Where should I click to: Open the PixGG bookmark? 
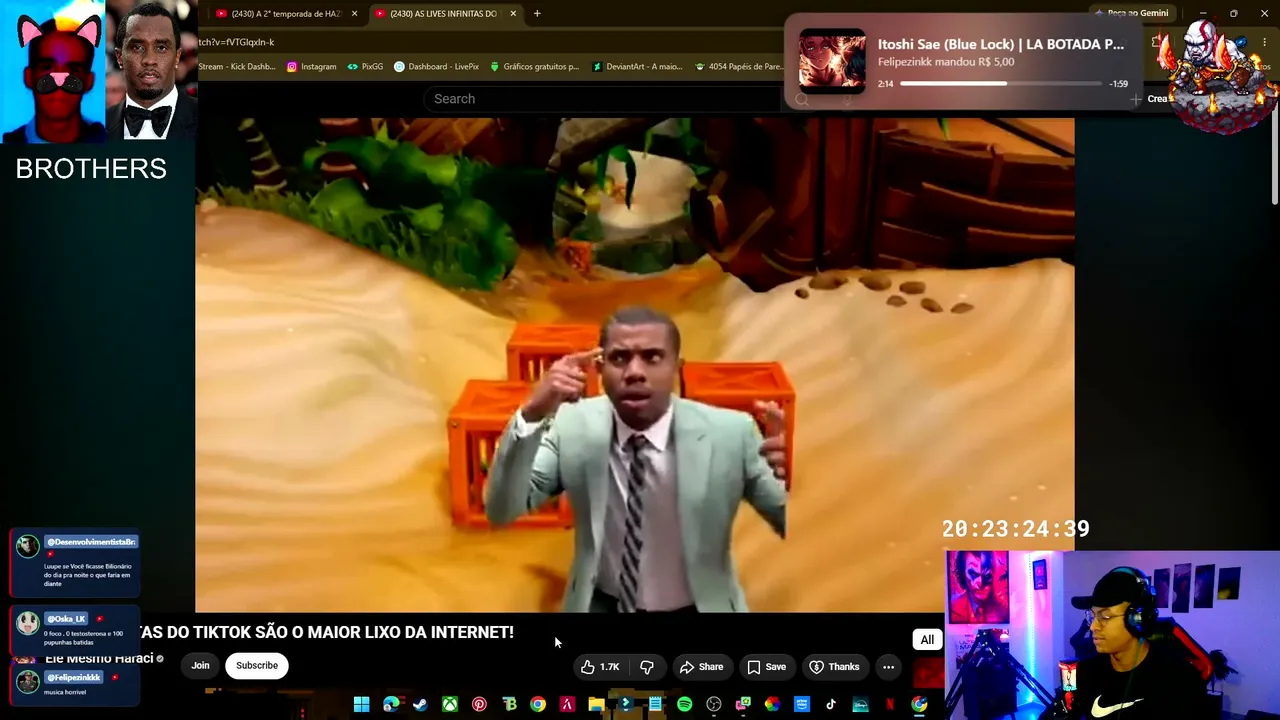(365, 67)
